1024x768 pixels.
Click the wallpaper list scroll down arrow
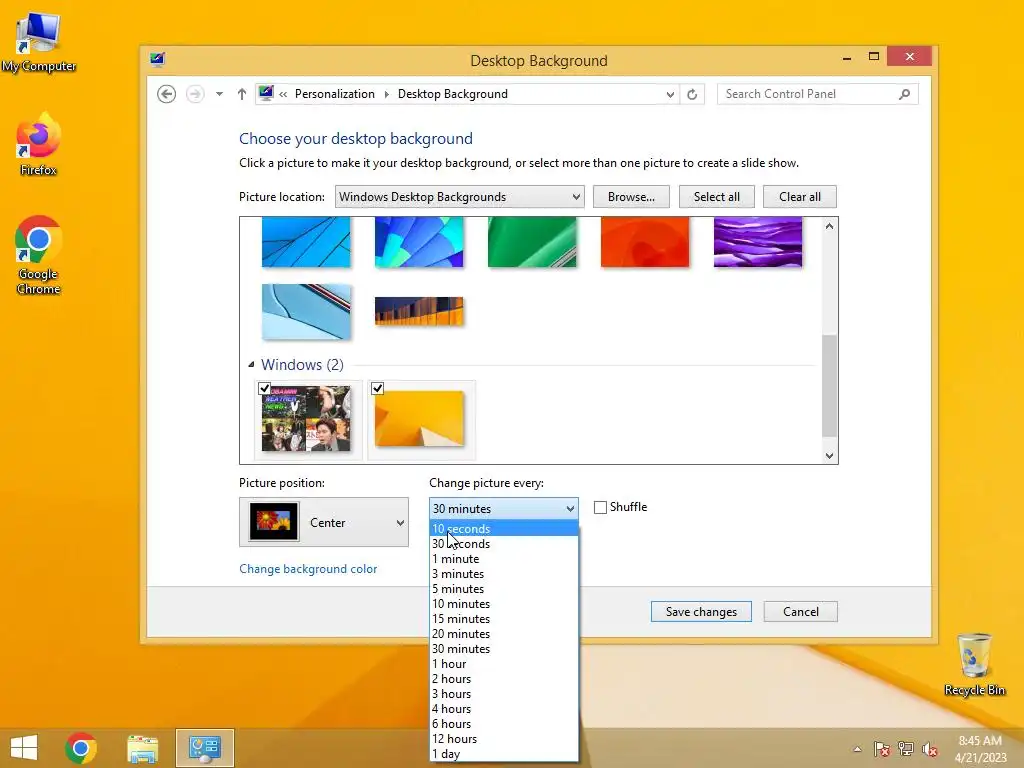[x=829, y=456]
